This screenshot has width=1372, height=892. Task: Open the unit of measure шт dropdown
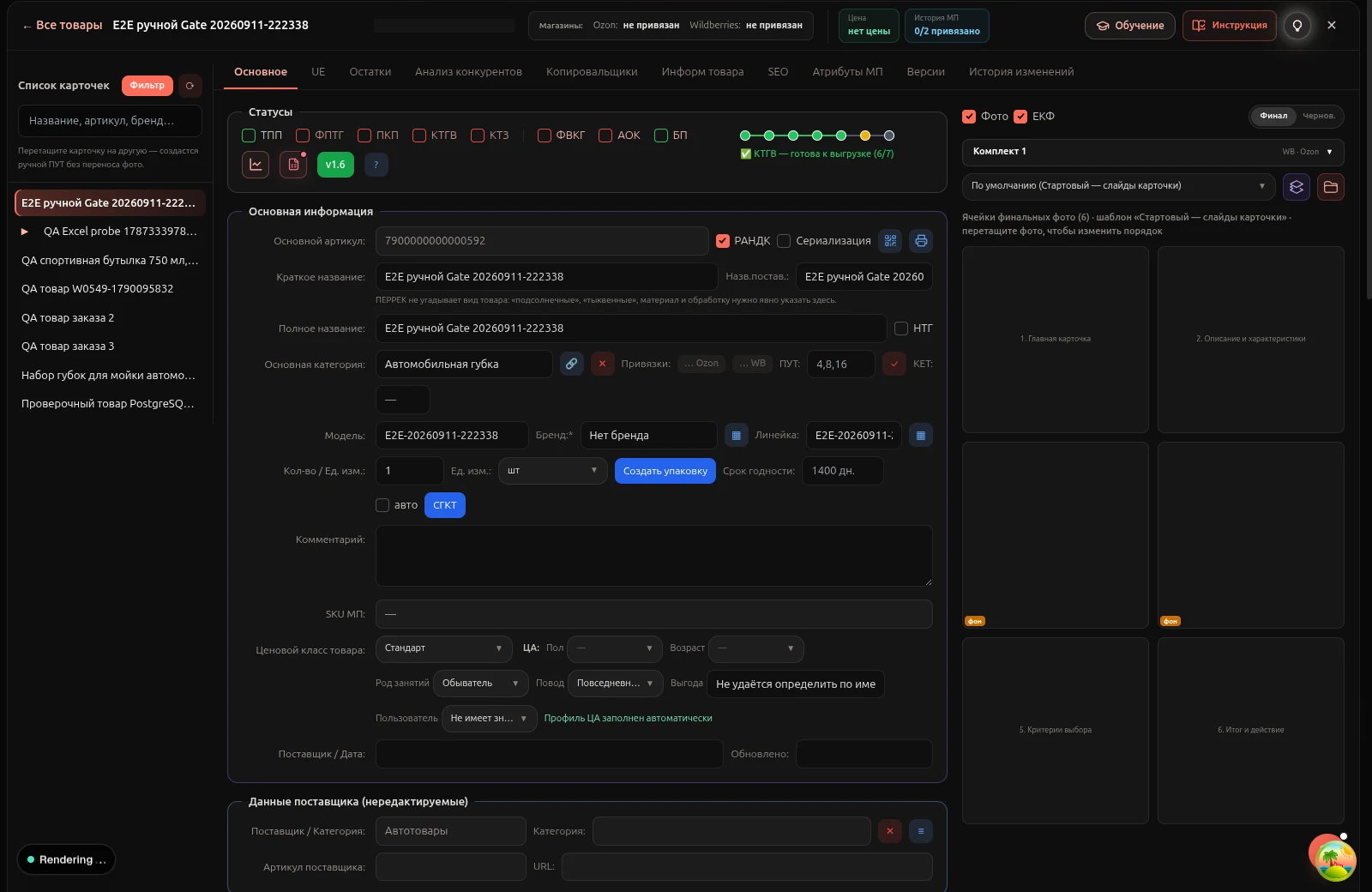pos(553,471)
